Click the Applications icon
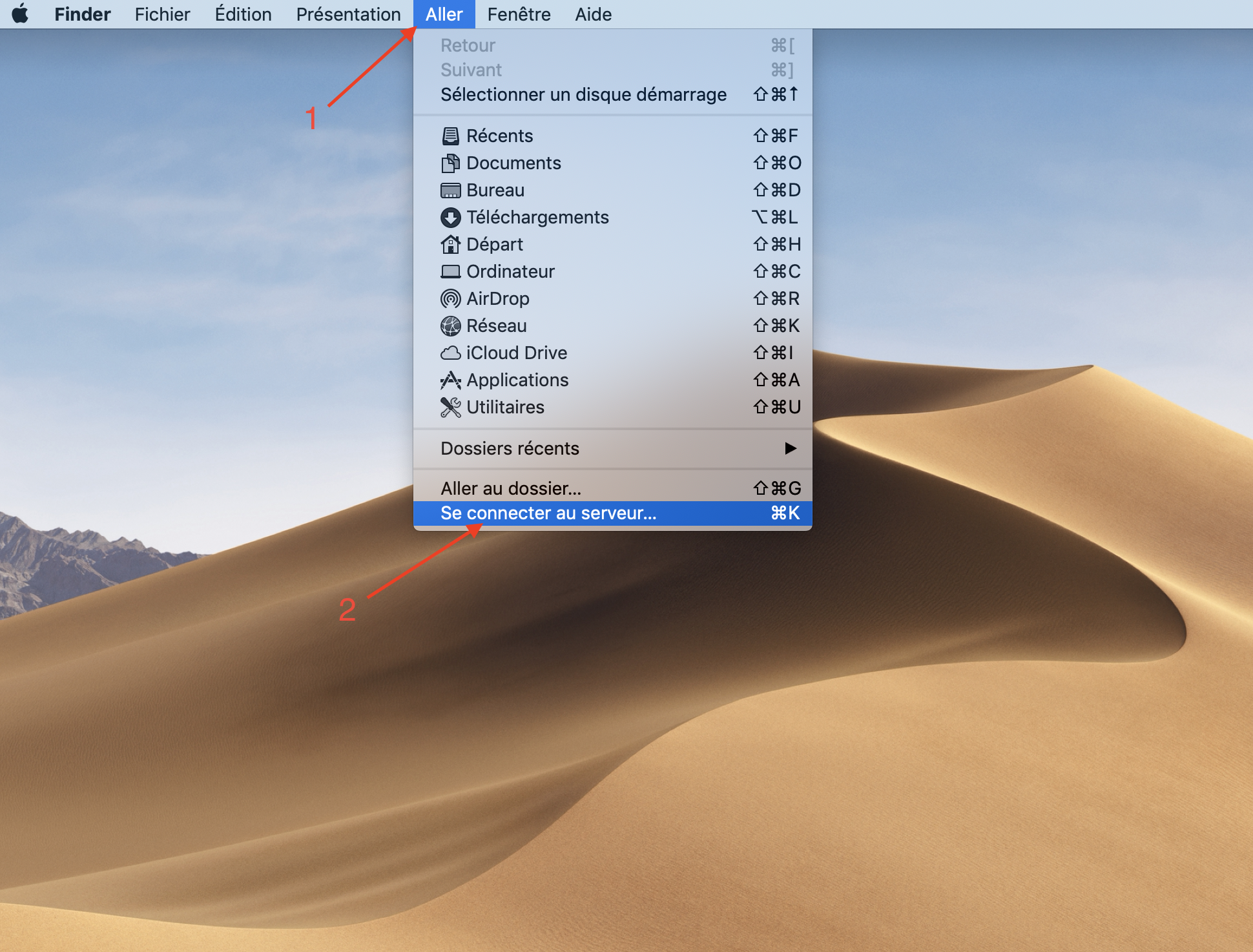Image resolution: width=1253 pixels, height=952 pixels. [x=450, y=380]
